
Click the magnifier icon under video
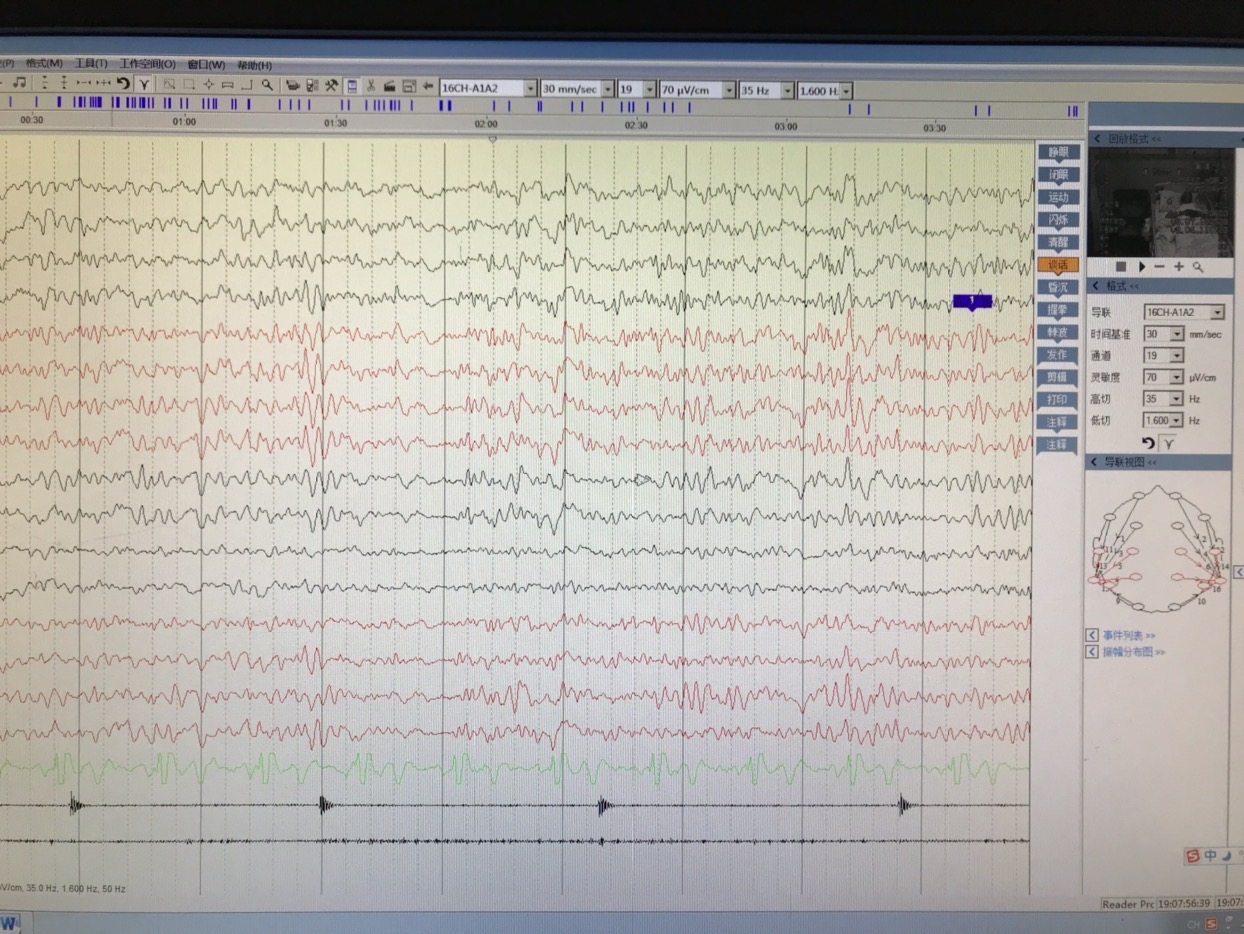[x=1198, y=267]
